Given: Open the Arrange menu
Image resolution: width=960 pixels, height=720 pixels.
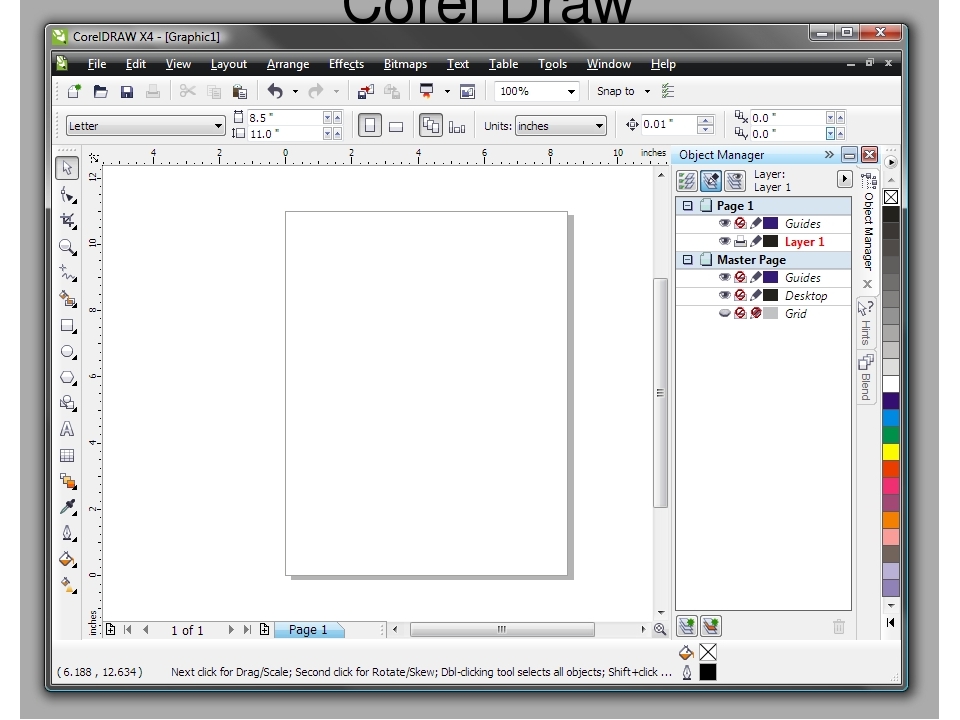Looking at the screenshot, I should click(288, 64).
